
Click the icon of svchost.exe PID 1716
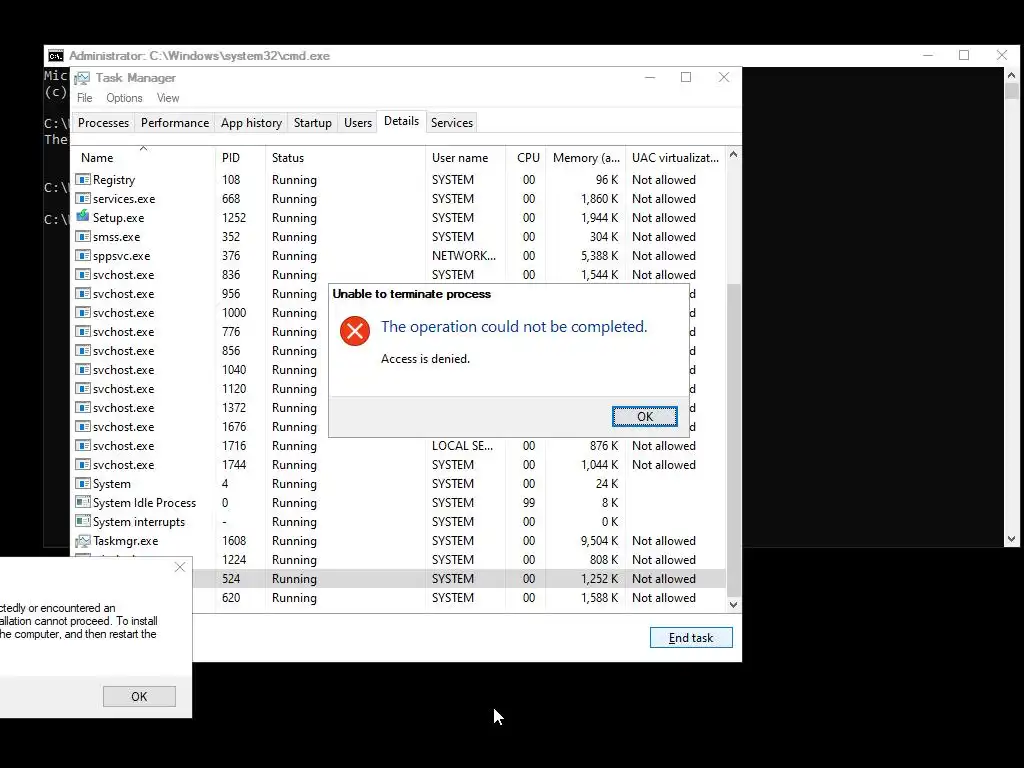coord(82,445)
